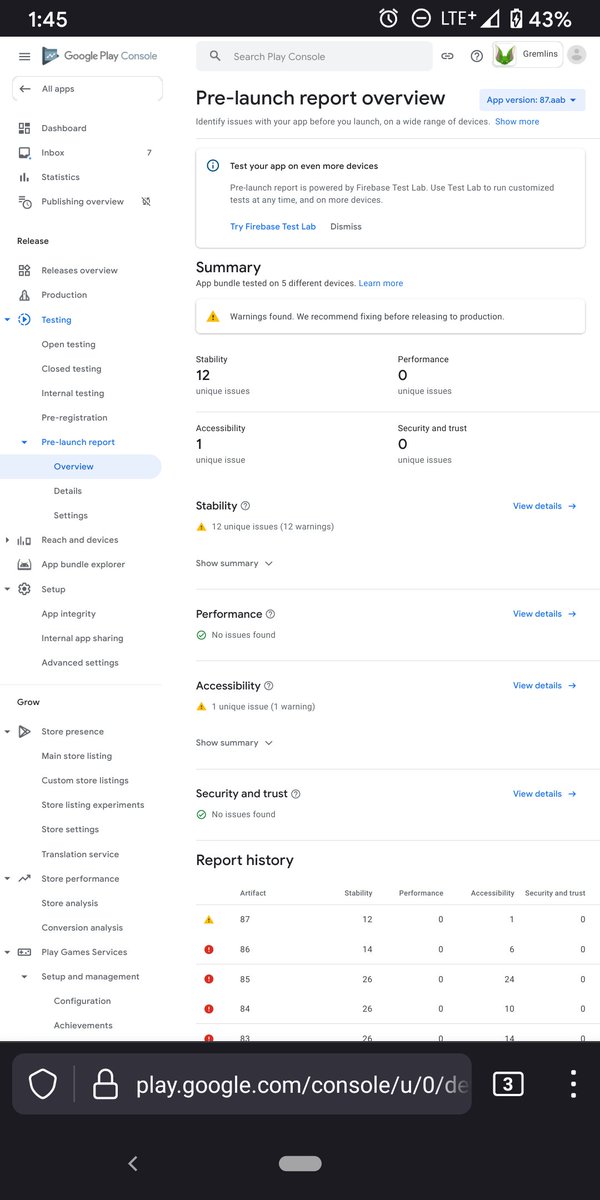This screenshot has height=1200, width=600.
Task: Tap the Android back navigation arrow
Action: tap(133, 1163)
